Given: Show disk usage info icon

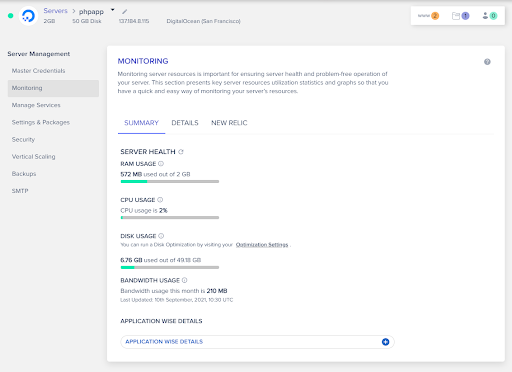Looking at the screenshot, I should 161,236.
